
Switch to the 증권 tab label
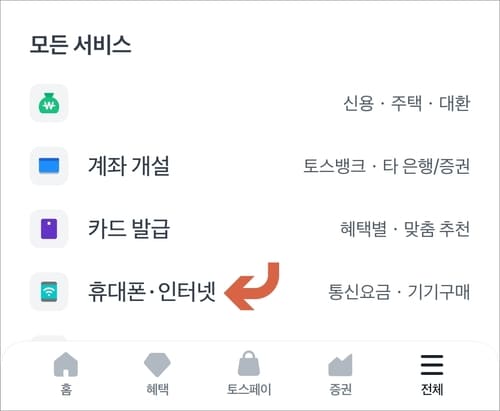pyautogui.click(x=340, y=389)
